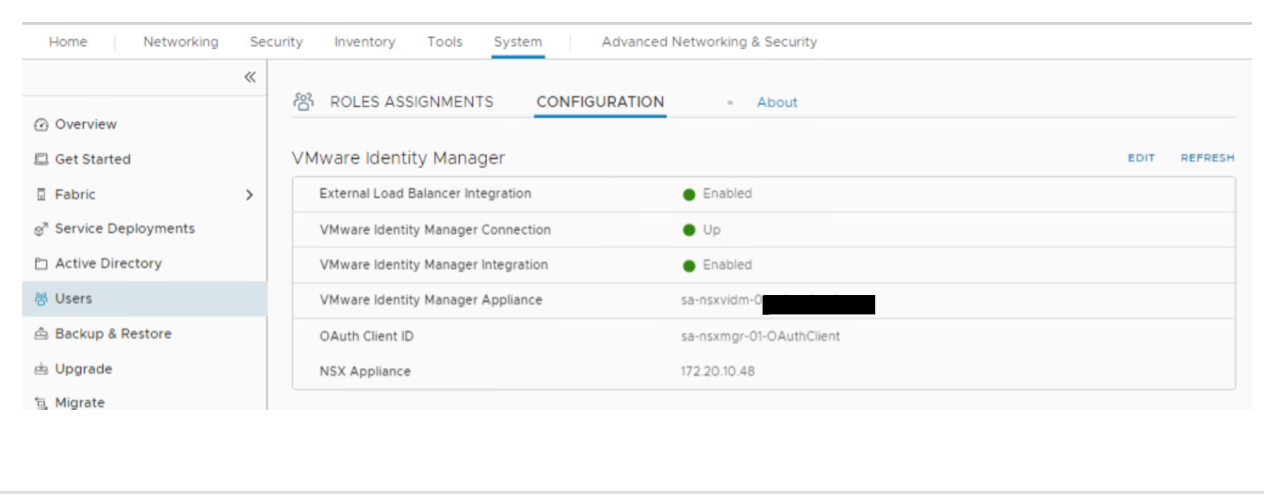The width and height of the screenshot is (1264, 502).
Task: Click the Upgrade icon
Action: coord(41,369)
